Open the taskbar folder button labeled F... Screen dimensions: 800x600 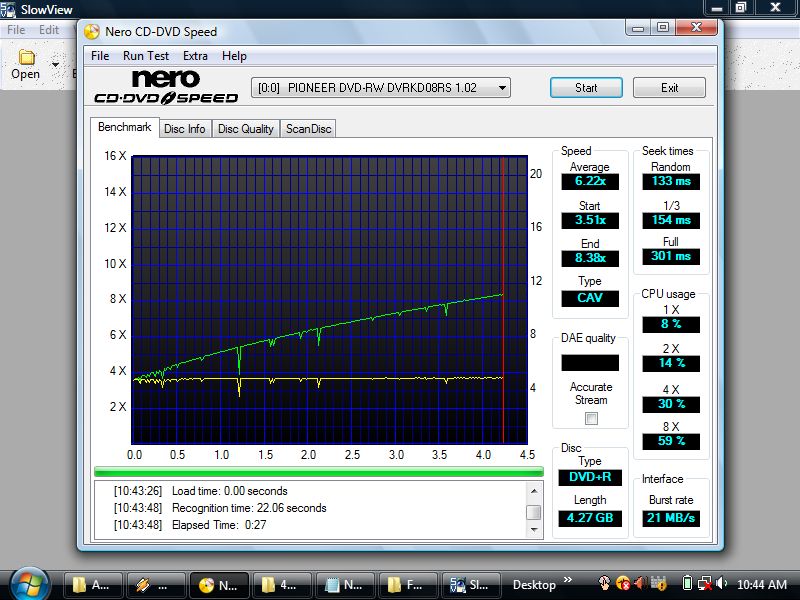pos(409,585)
